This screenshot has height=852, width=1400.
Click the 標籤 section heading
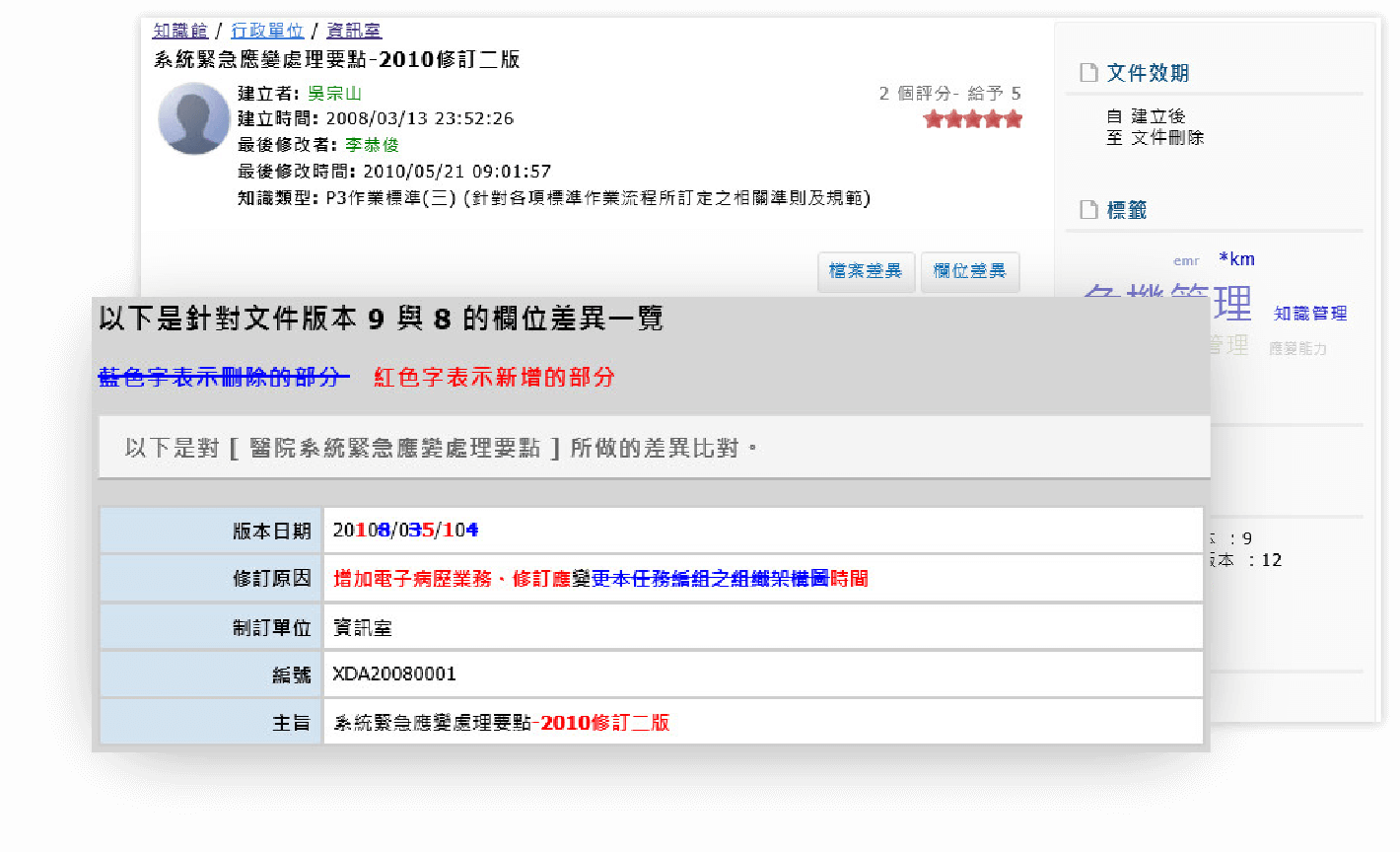1127,210
